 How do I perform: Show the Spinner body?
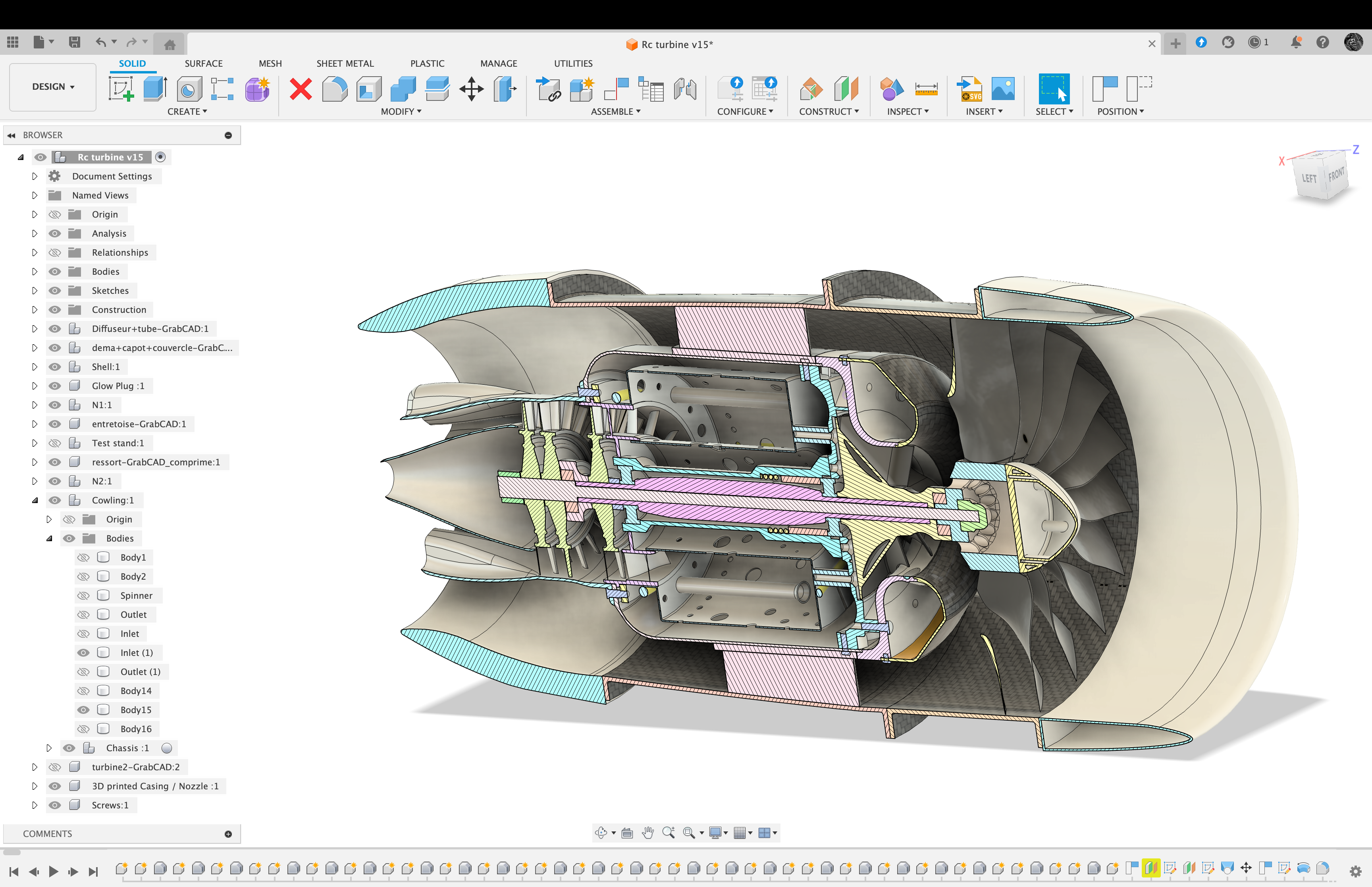point(83,595)
